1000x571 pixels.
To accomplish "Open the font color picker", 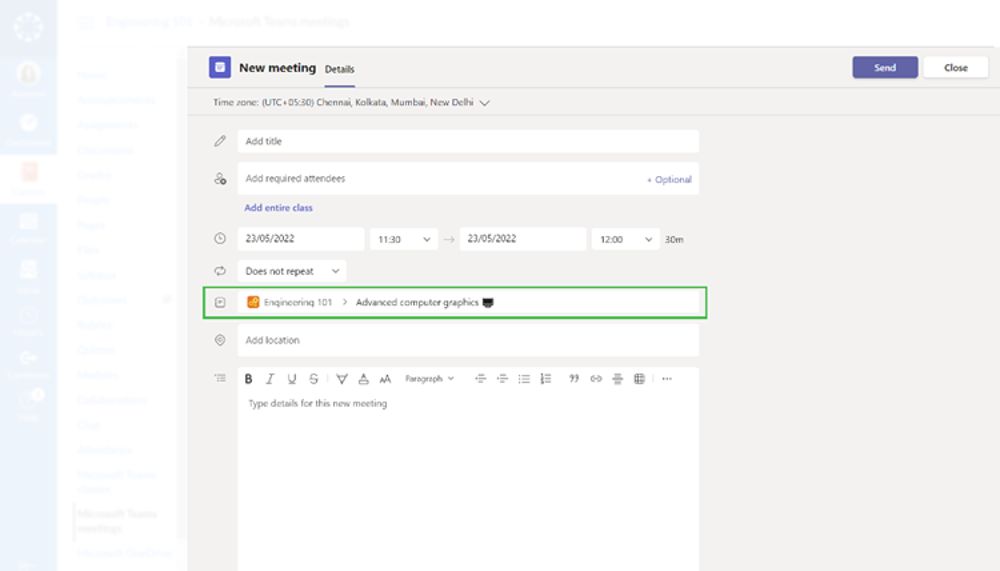I will pos(363,379).
